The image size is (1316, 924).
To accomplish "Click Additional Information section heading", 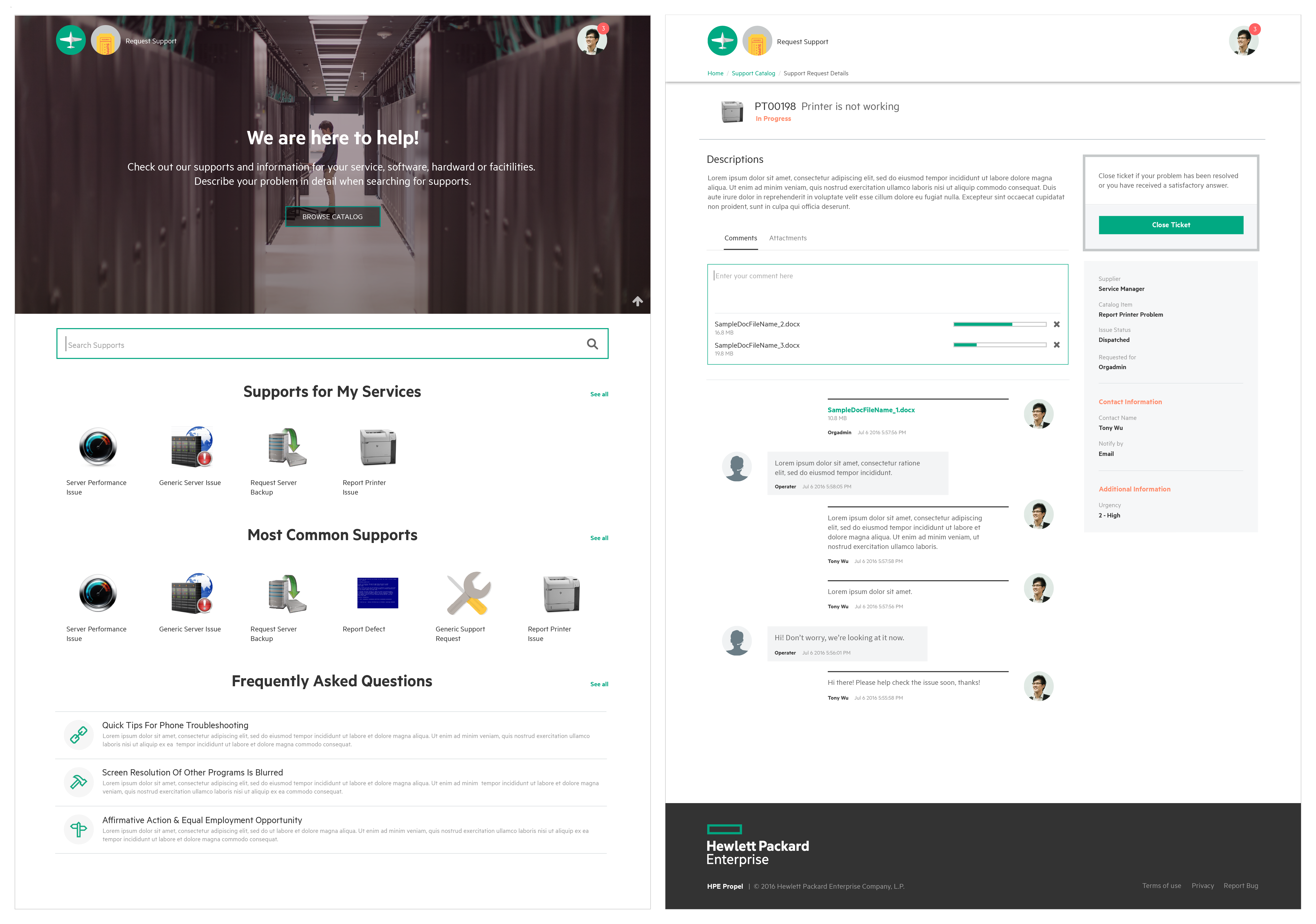I will [1134, 489].
